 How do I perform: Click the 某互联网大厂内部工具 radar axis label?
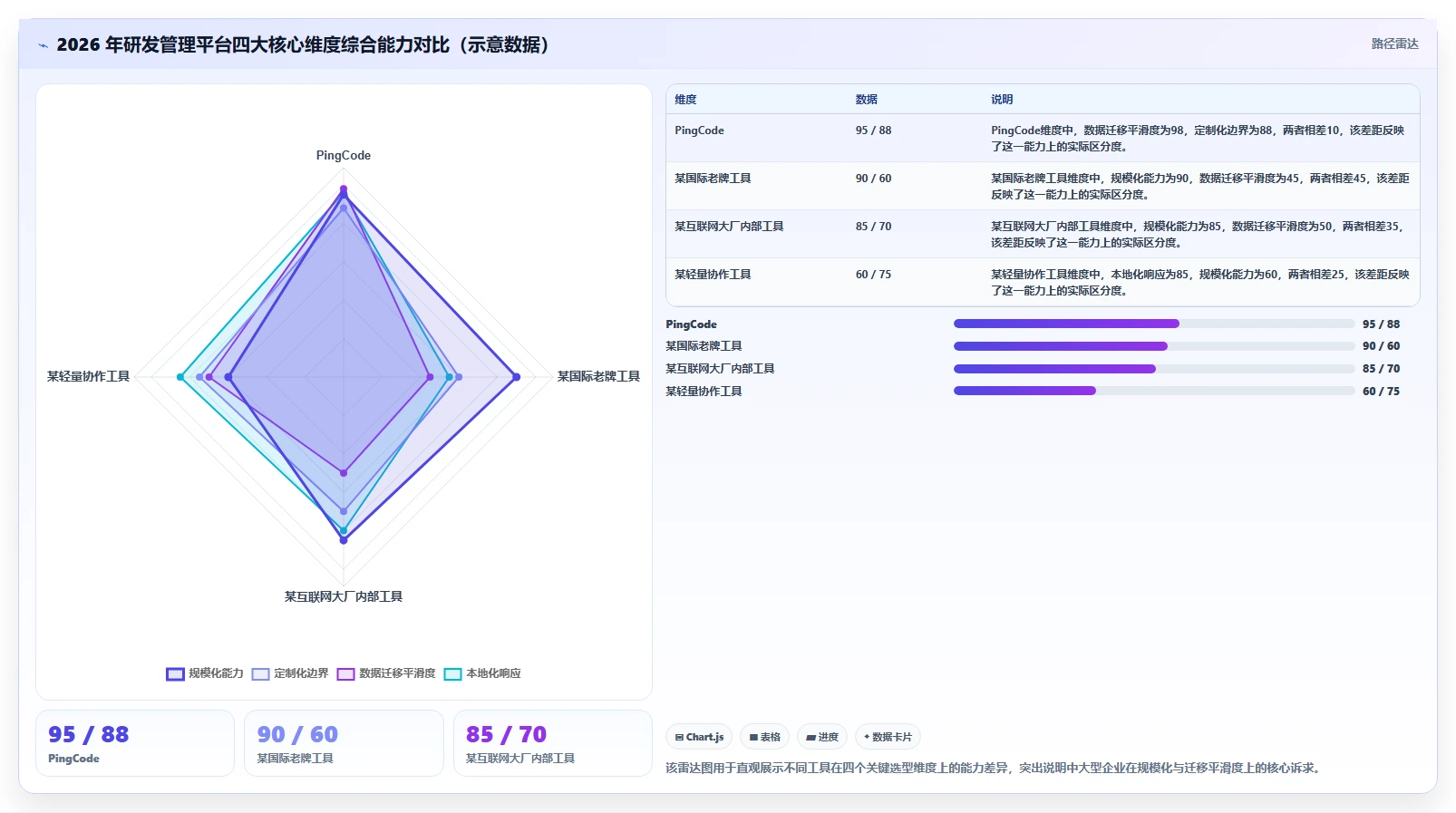tap(344, 596)
